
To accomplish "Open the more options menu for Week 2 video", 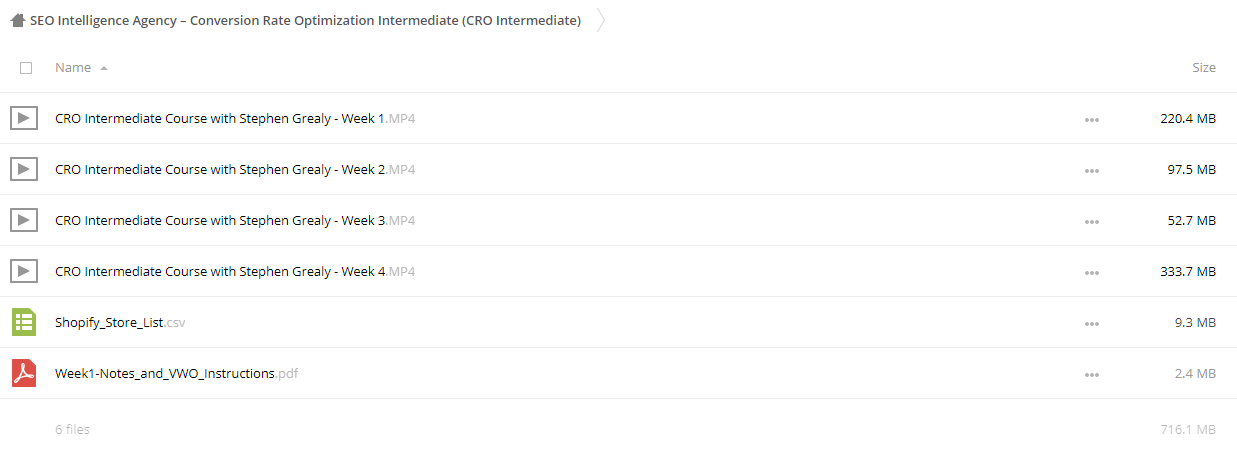I will 1091,170.
